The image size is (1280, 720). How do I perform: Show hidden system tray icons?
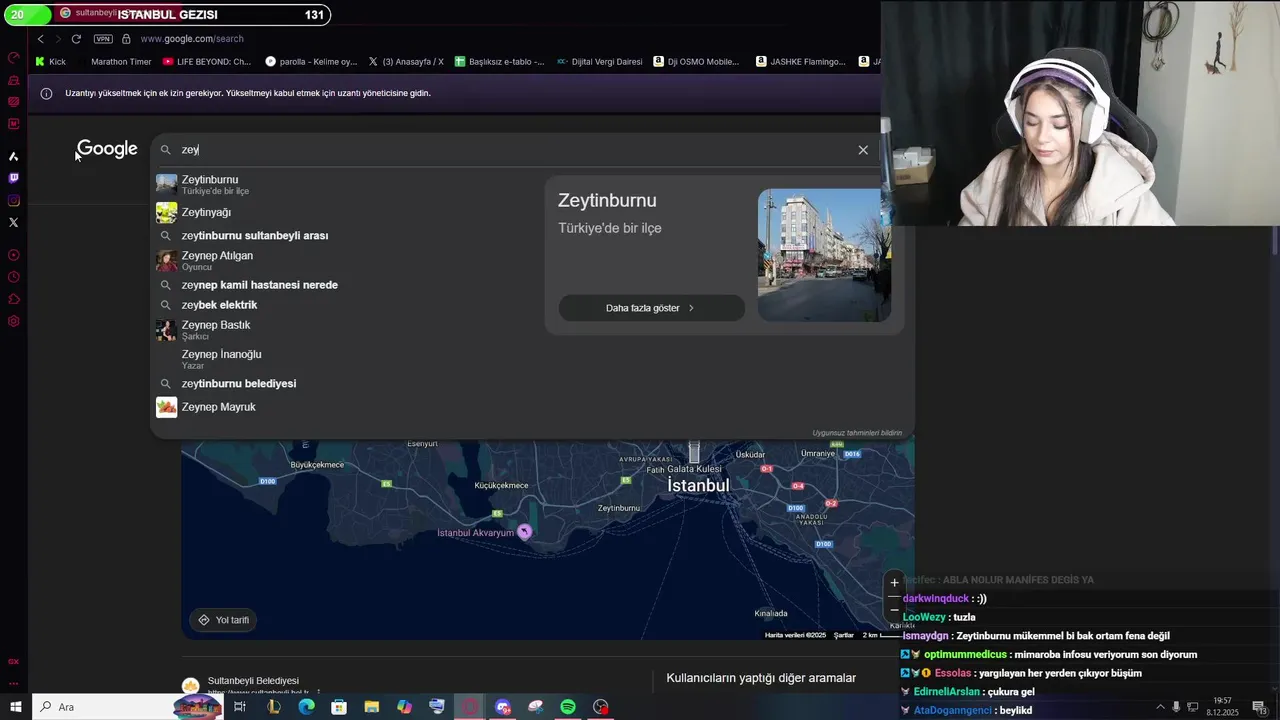click(x=1160, y=707)
